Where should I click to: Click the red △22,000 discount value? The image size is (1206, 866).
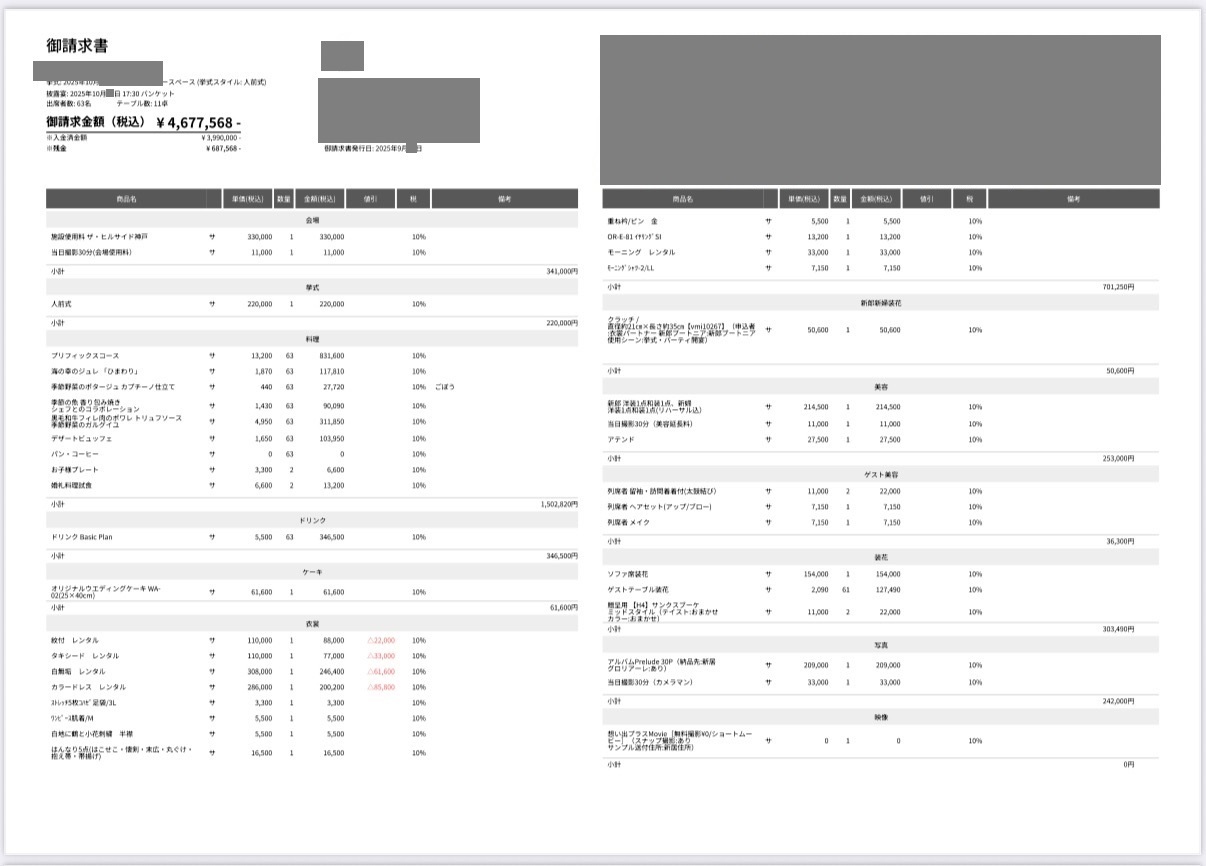pos(381,640)
